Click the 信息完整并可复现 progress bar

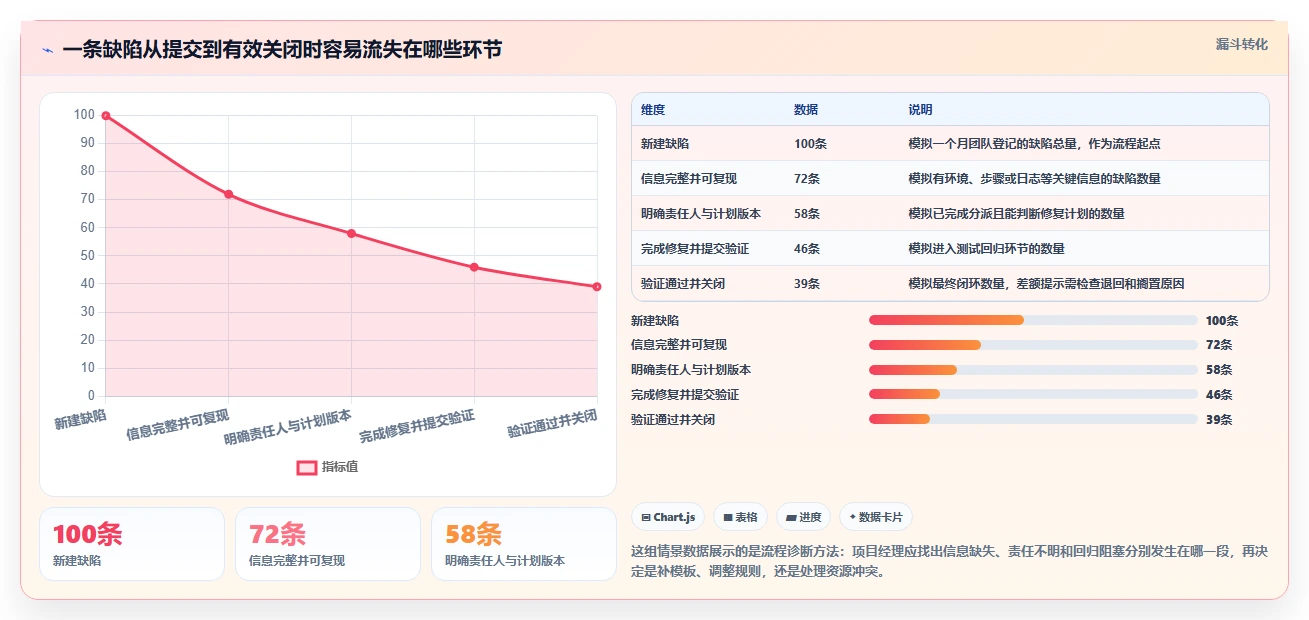tap(1033, 345)
